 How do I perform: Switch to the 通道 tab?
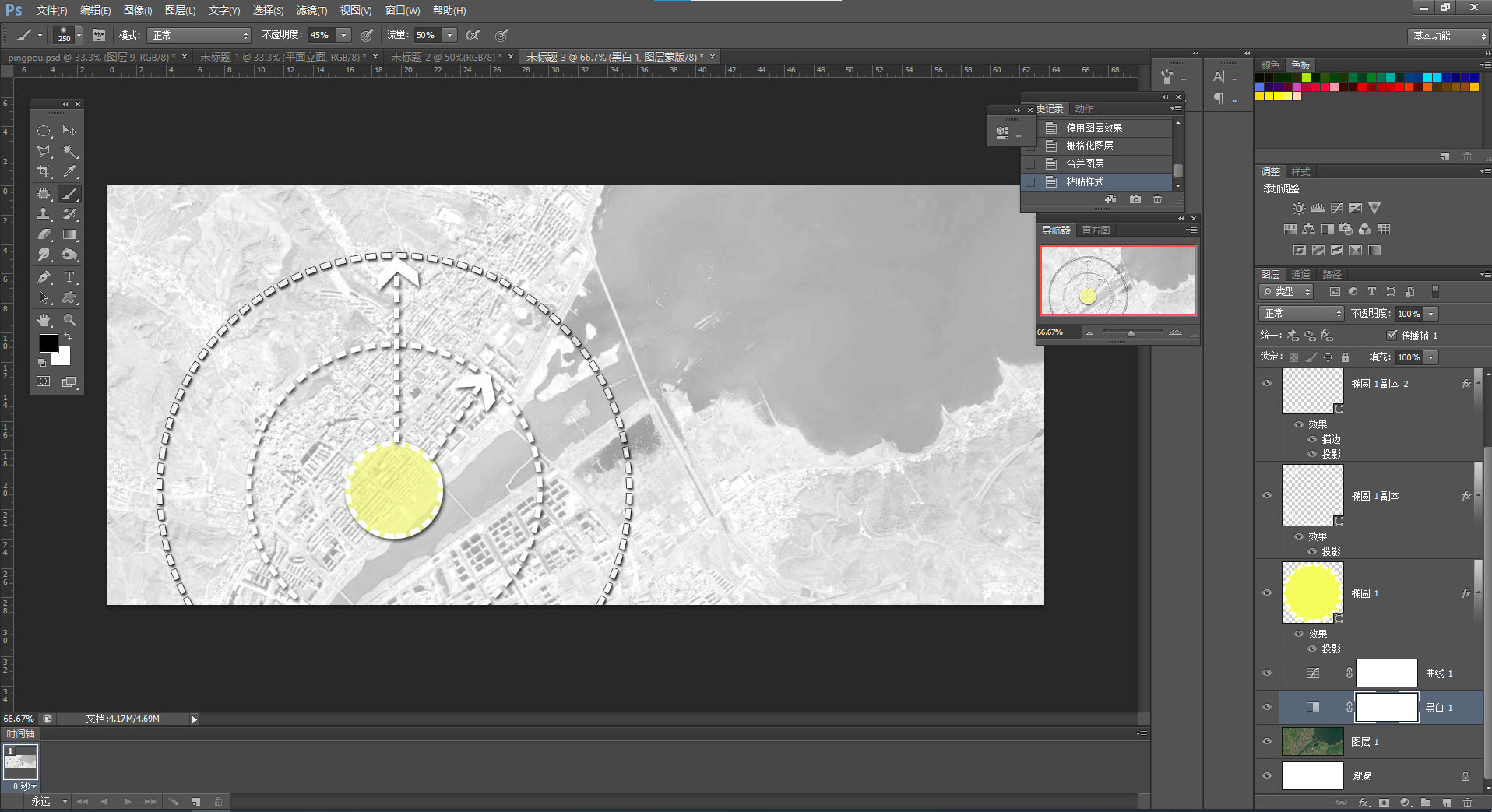(x=1300, y=274)
